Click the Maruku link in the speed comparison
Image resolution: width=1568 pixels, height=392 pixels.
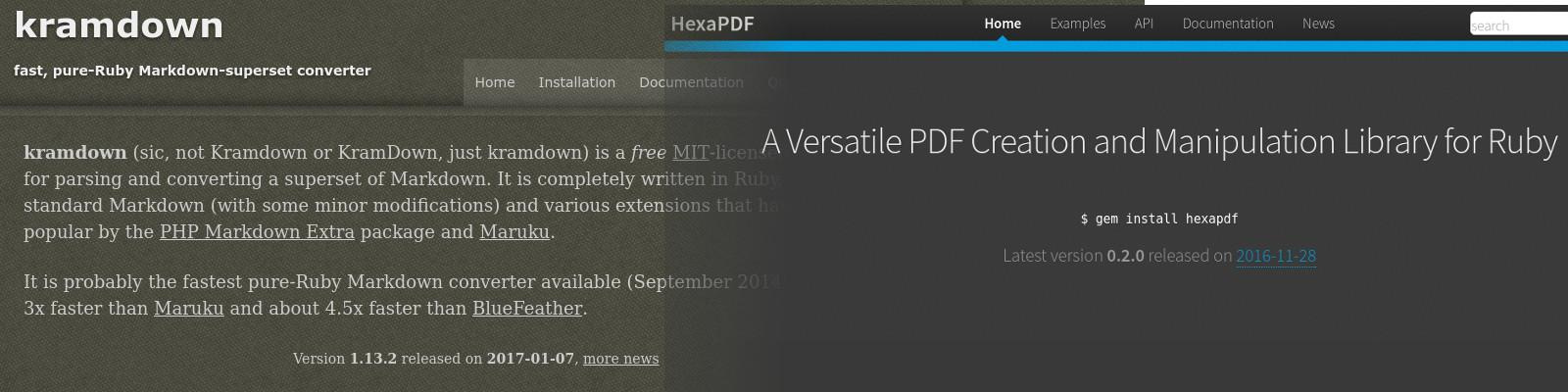(188, 309)
